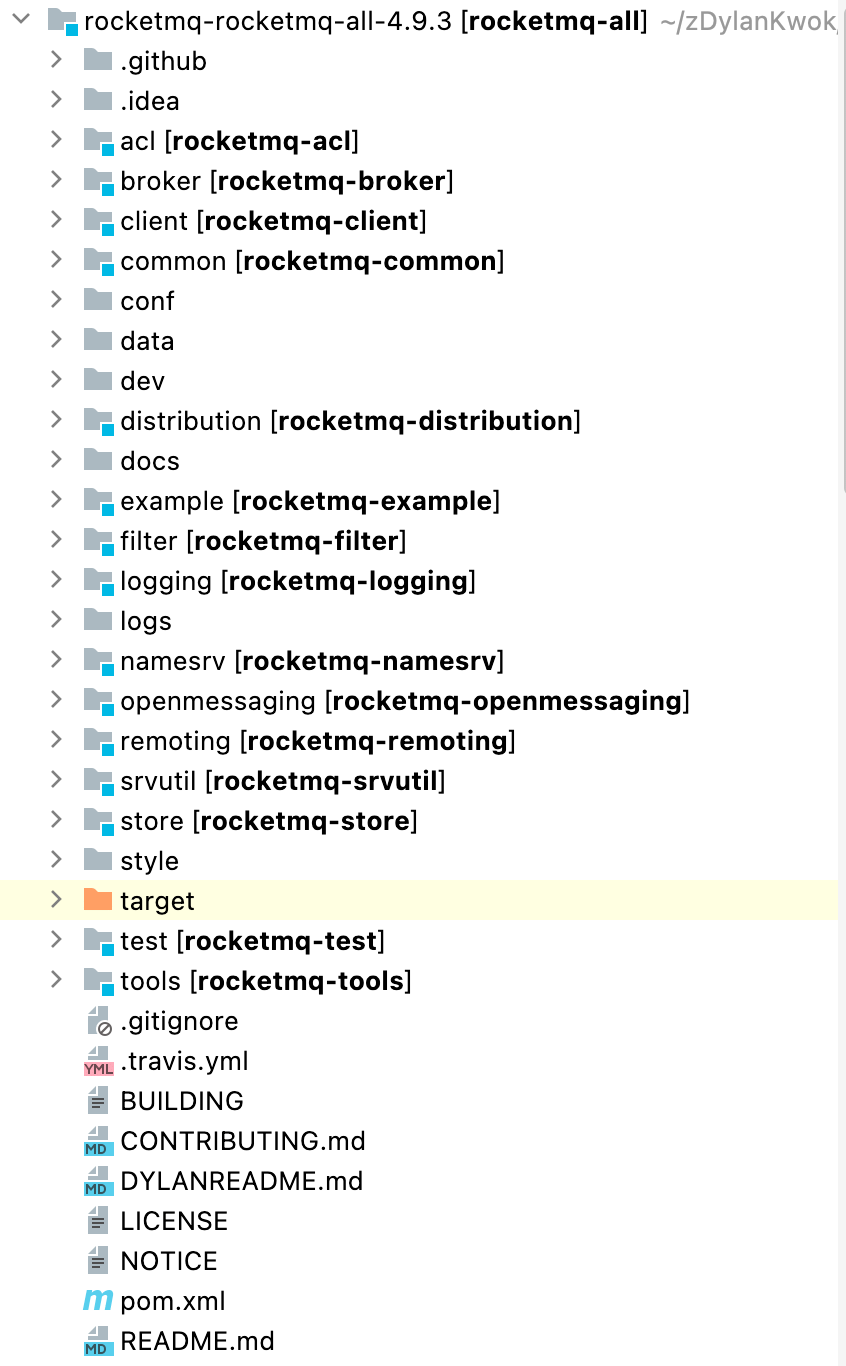Click the .gitignore file icon
This screenshot has height=1366, width=846.
pyautogui.click(x=97, y=1021)
